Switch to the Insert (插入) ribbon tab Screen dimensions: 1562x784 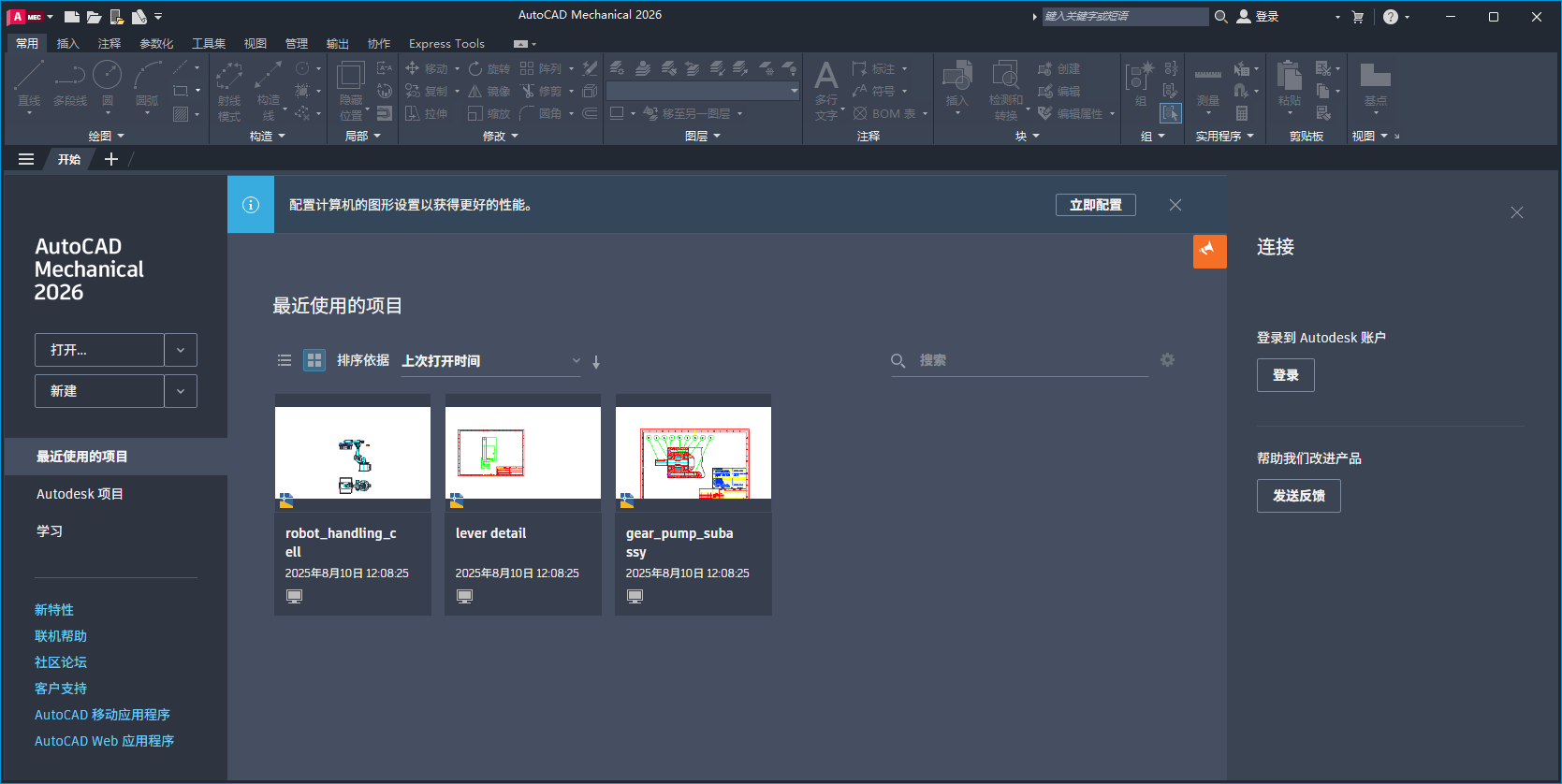[68, 44]
